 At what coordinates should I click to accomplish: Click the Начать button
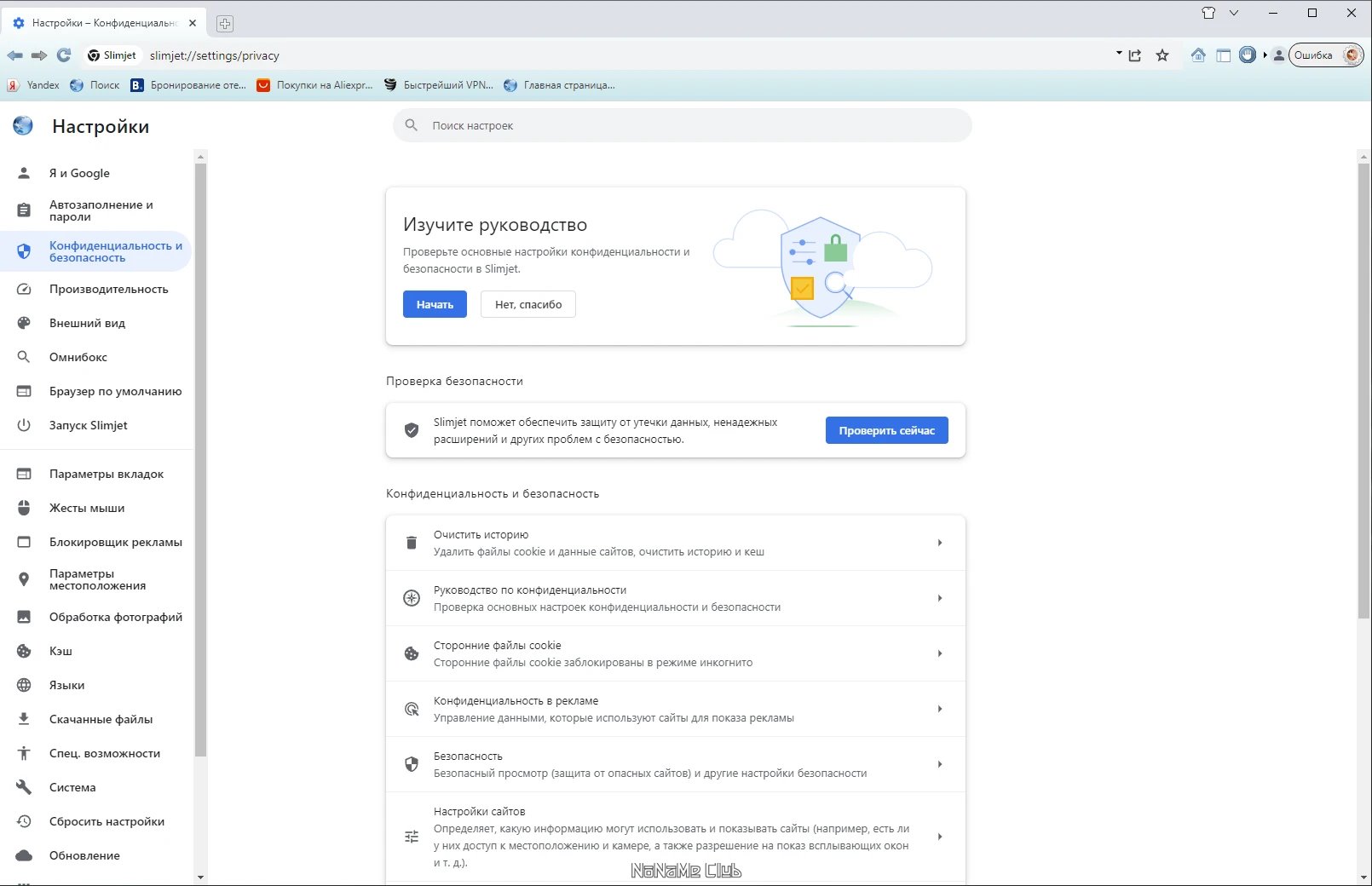pos(435,304)
